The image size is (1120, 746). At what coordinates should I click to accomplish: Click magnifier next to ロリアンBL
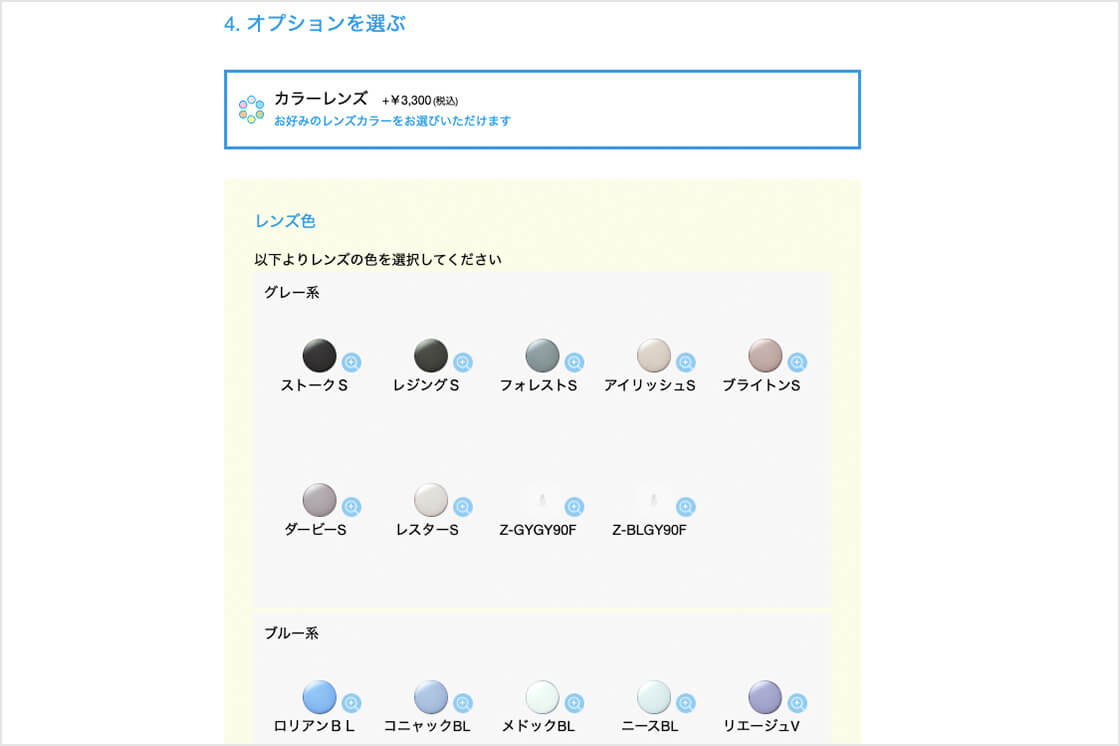(x=351, y=703)
